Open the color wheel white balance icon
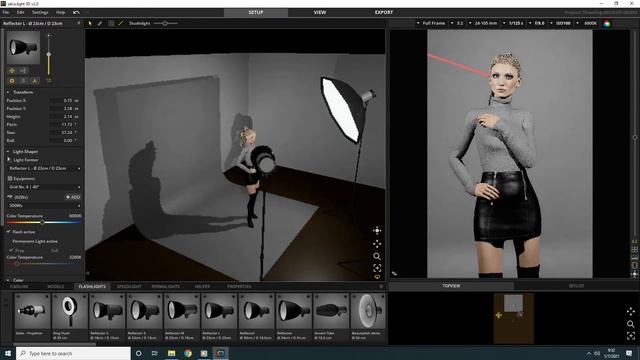Screen dimensions: 640x360 (607, 24)
